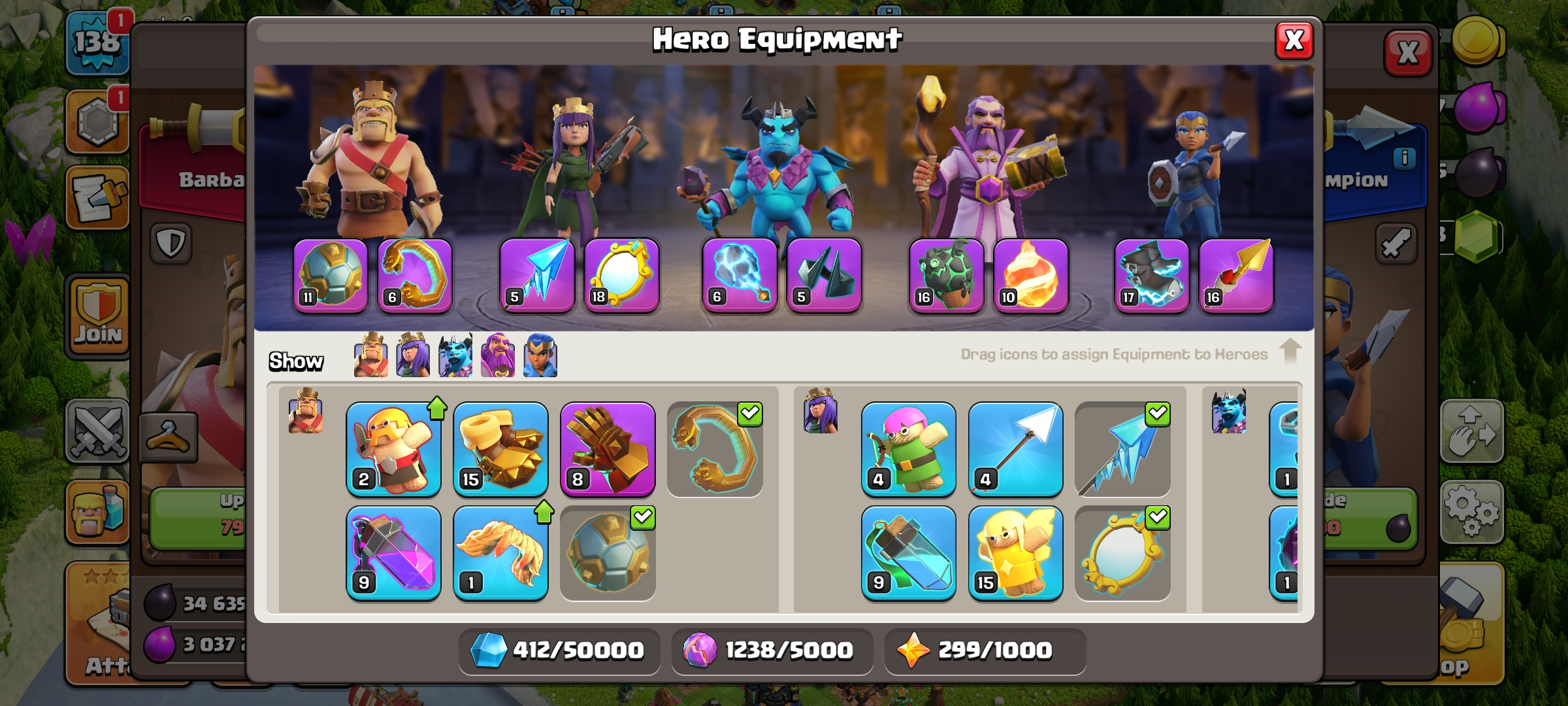This screenshot has height=706, width=1568.
Task: Select the Giant Gauntlet equipment
Action: tap(608, 449)
